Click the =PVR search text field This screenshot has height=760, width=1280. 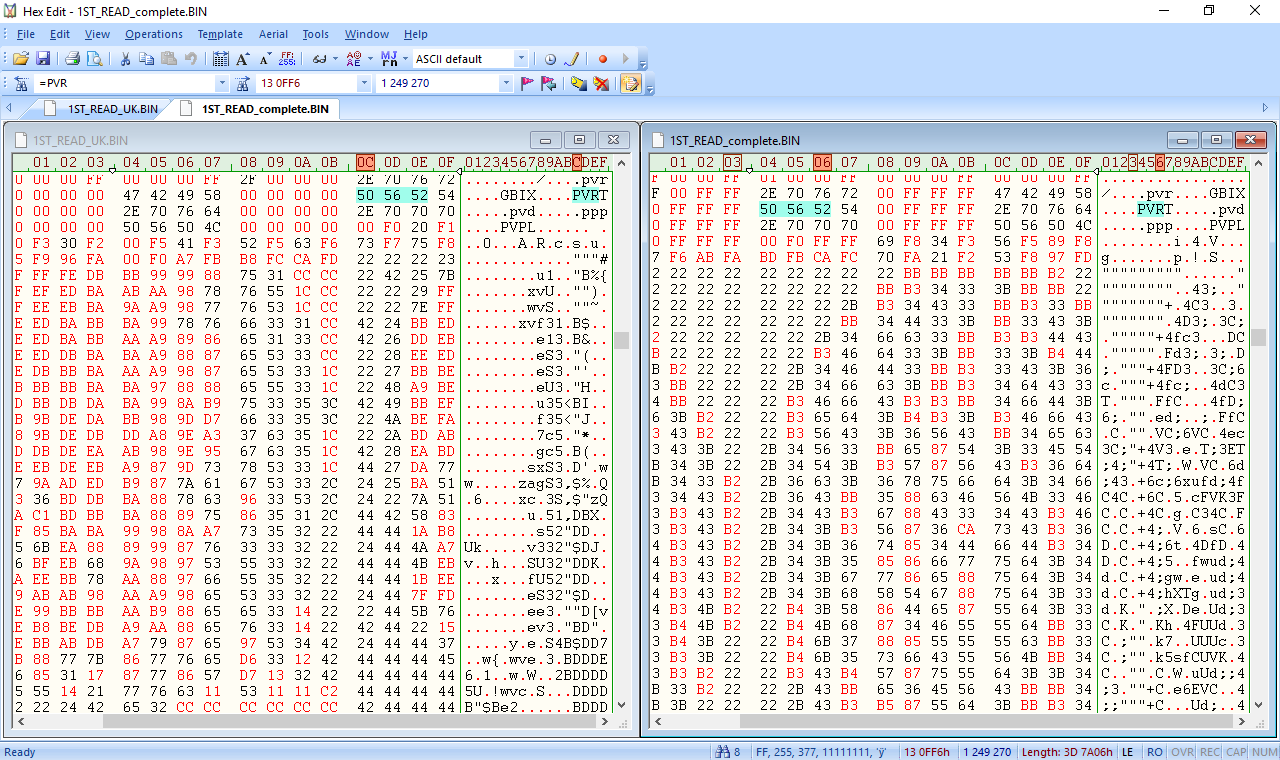[125, 83]
